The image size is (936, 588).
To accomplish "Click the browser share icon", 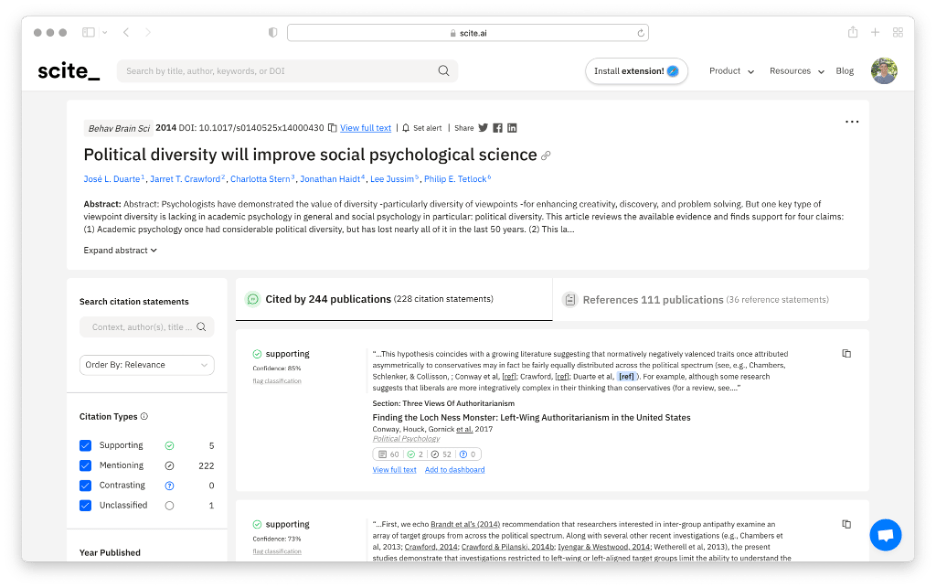I will coord(852,32).
